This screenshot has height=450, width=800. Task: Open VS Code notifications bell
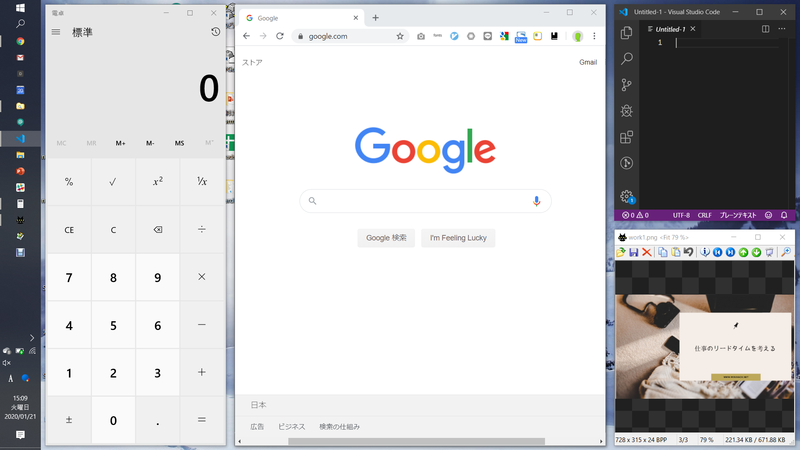(784, 215)
